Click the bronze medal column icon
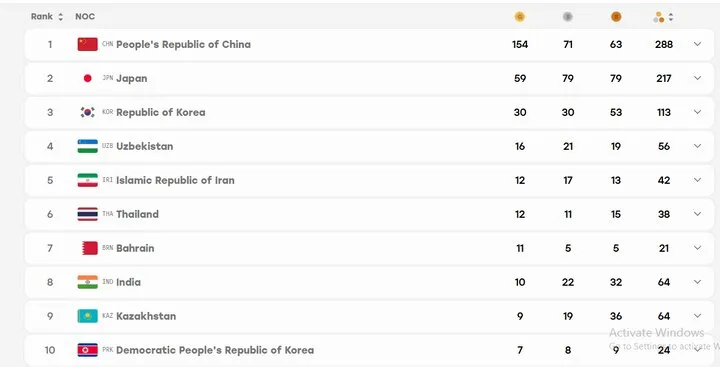Screen dimensions: 720x367 point(616,17)
